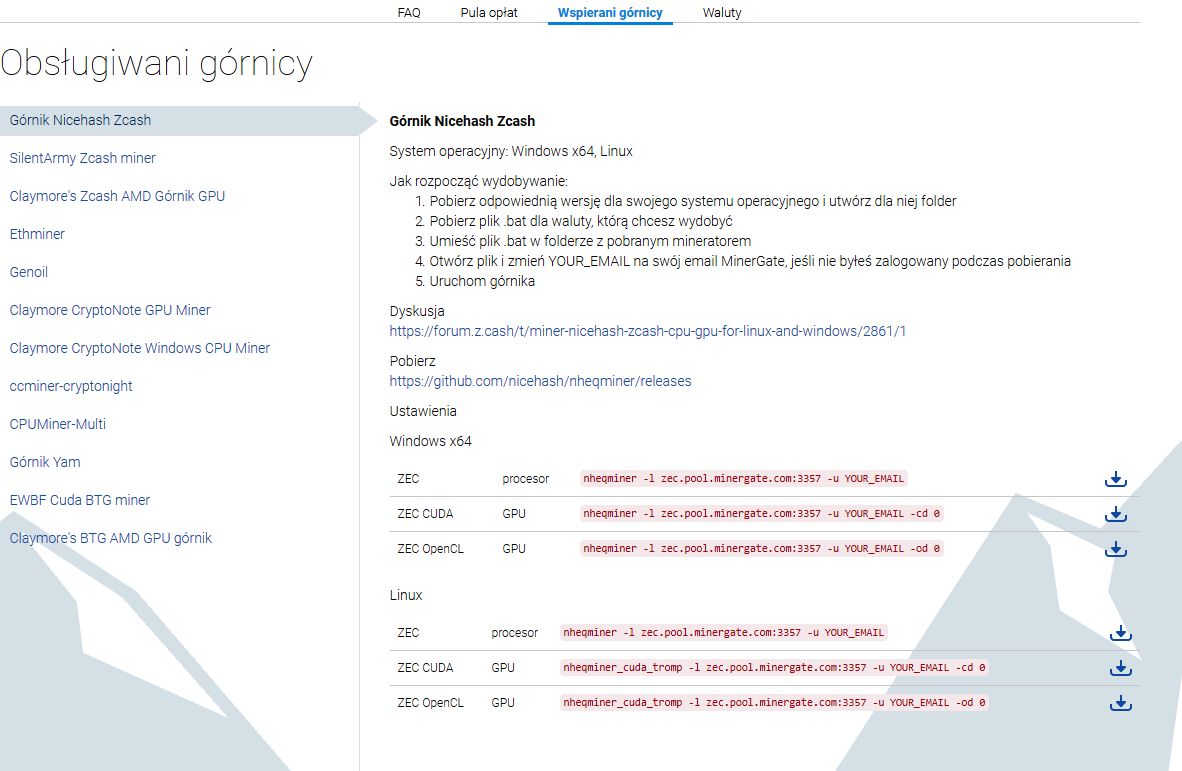
Task: Open the CPUMiner-Multi entry
Action: coord(57,424)
